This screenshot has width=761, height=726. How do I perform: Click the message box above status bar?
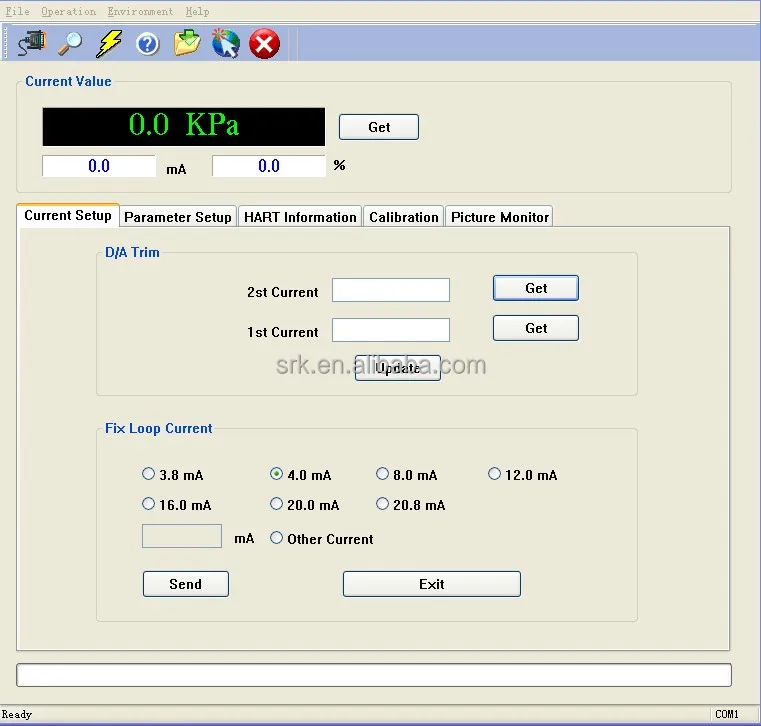(x=374, y=675)
